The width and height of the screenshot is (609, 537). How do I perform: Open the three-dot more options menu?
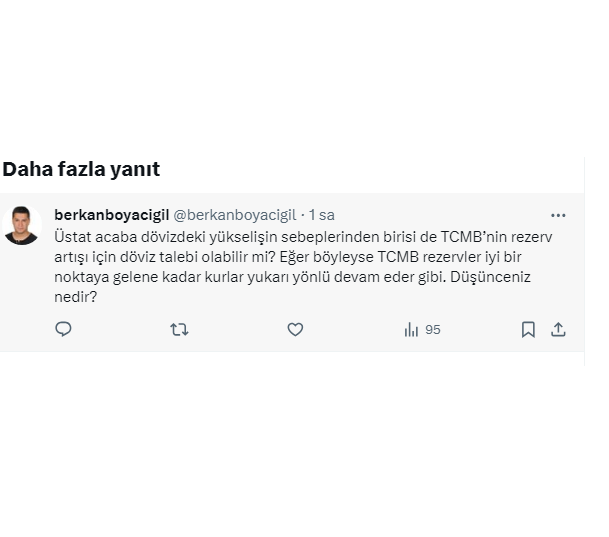[558, 215]
